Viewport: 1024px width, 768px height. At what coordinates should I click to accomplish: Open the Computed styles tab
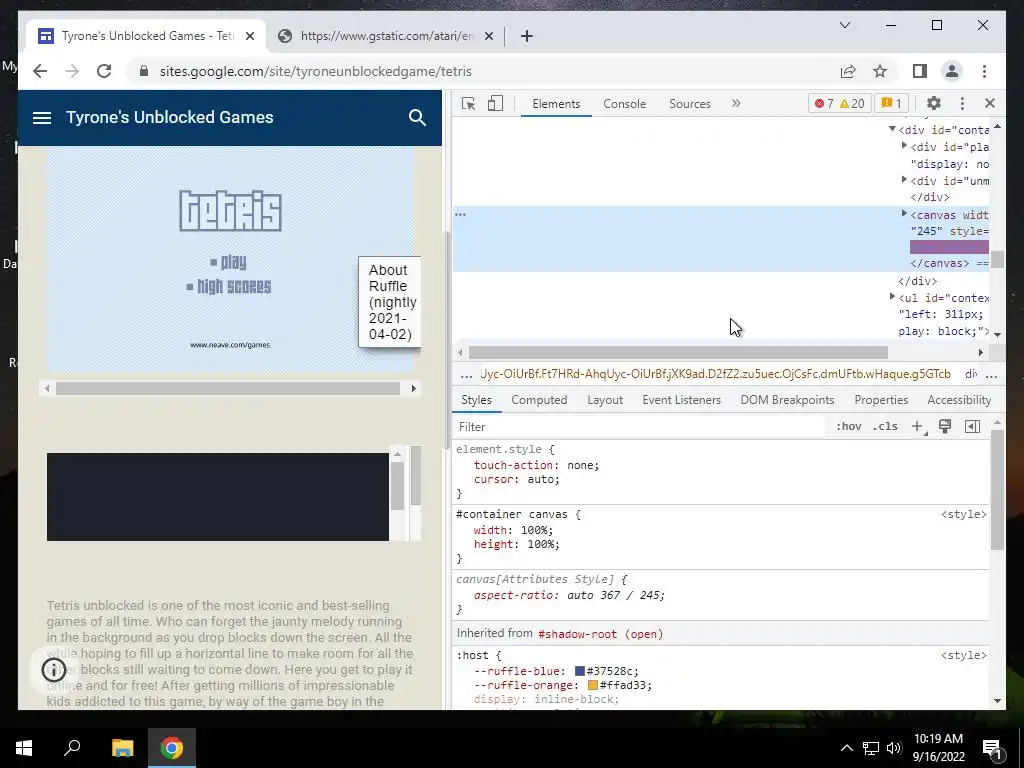(x=539, y=400)
